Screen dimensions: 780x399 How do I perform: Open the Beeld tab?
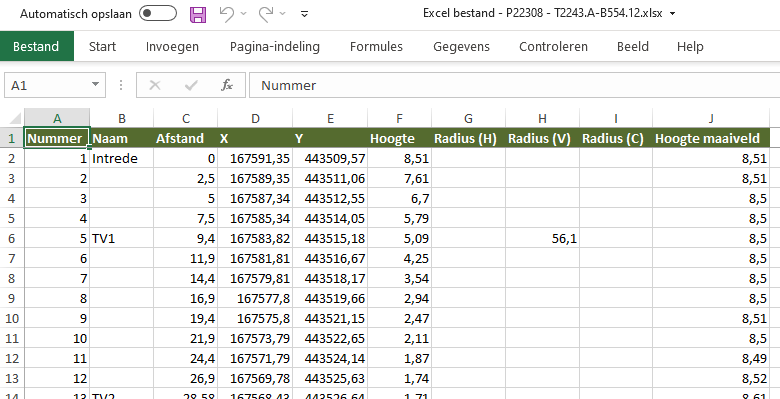[x=633, y=46]
